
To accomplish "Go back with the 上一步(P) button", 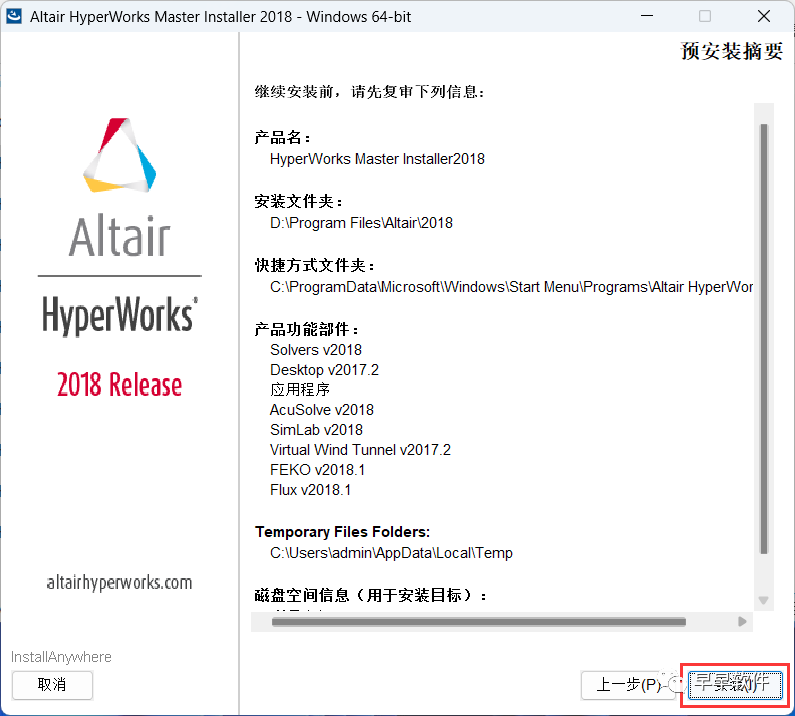I will [x=629, y=685].
